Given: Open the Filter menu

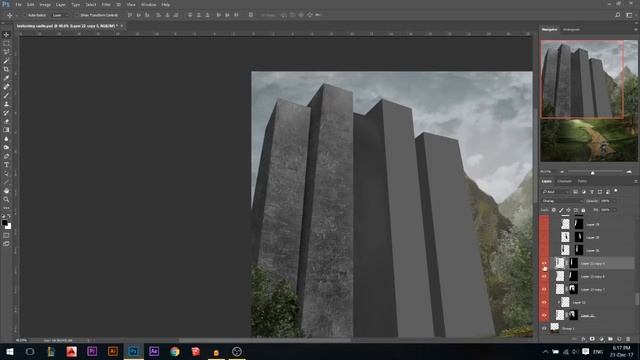Looking at the screenshot, I should click(x=106, y=4).
